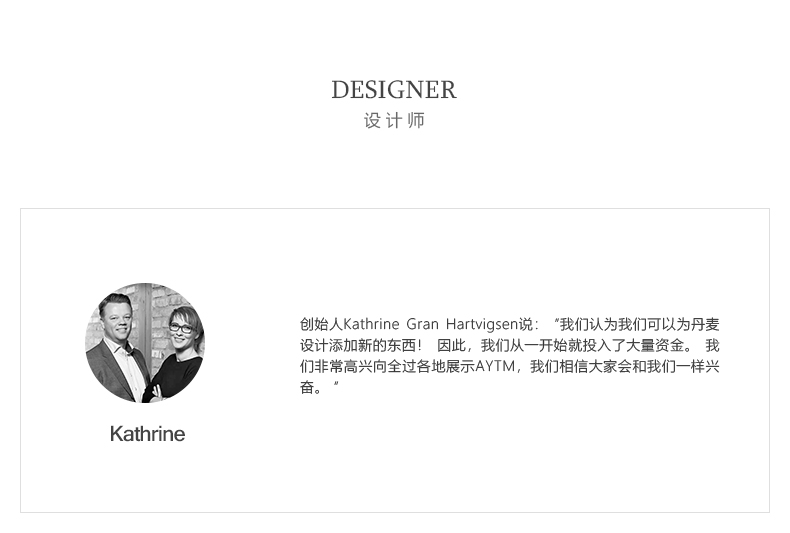This screenshot has height=533, width=790.
Task: Click the phrase 投入了大量资金
Action: (x=633, y=346)
